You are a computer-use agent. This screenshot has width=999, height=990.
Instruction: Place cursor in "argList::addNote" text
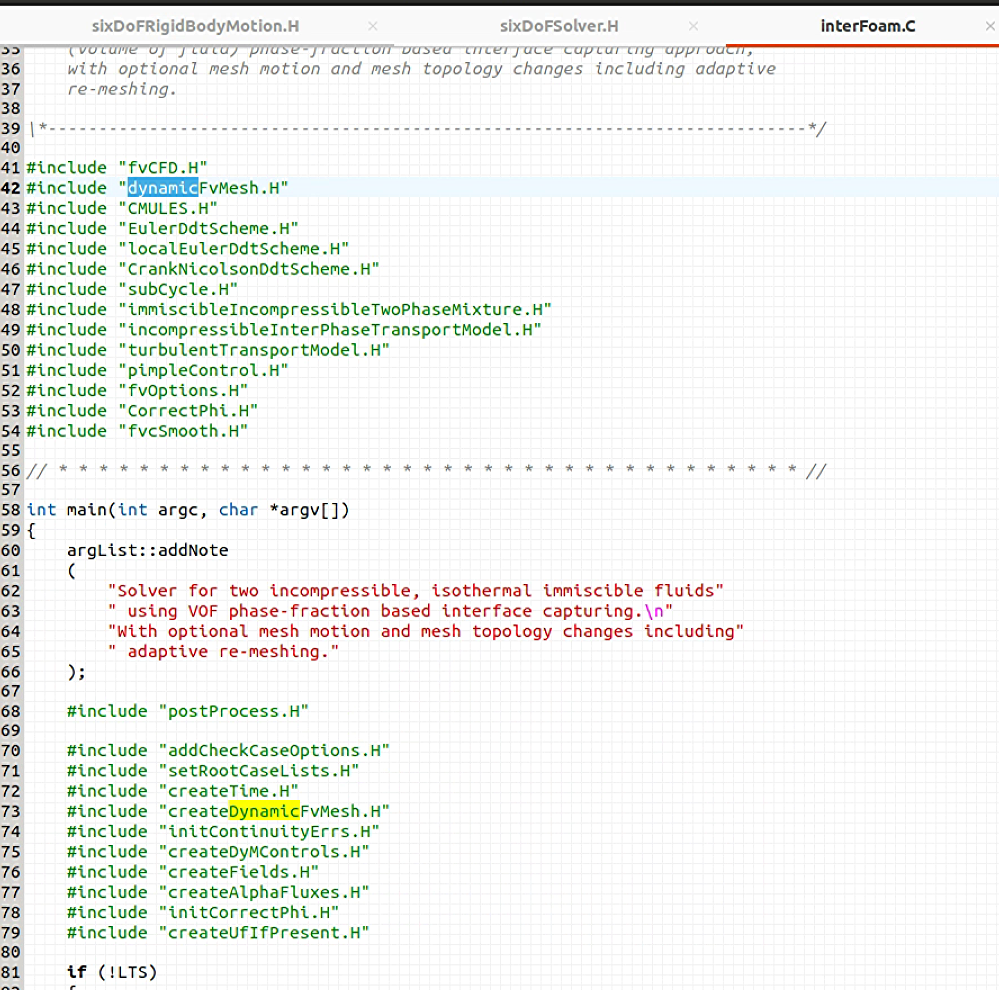coord(148,550)
